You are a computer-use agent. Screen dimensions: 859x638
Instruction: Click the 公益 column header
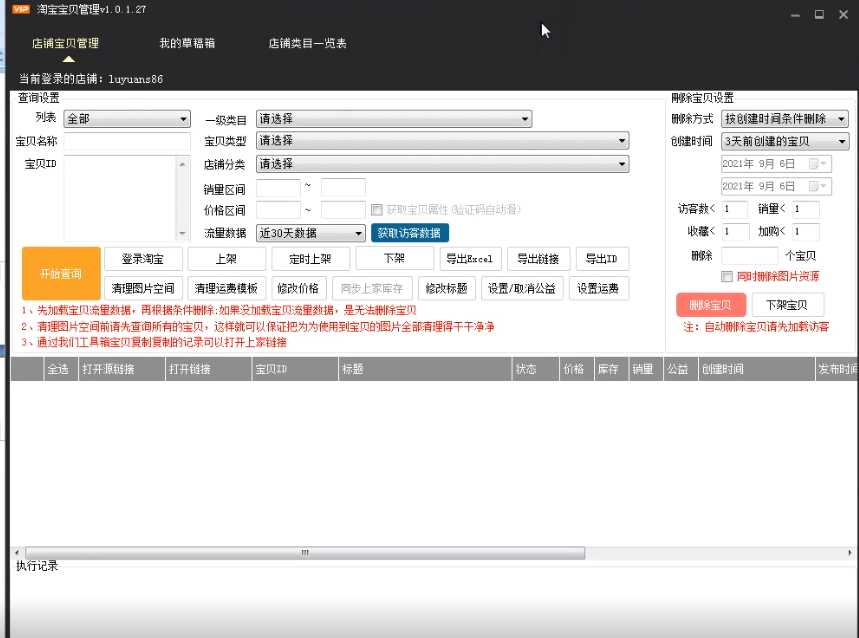pos(680,369)
